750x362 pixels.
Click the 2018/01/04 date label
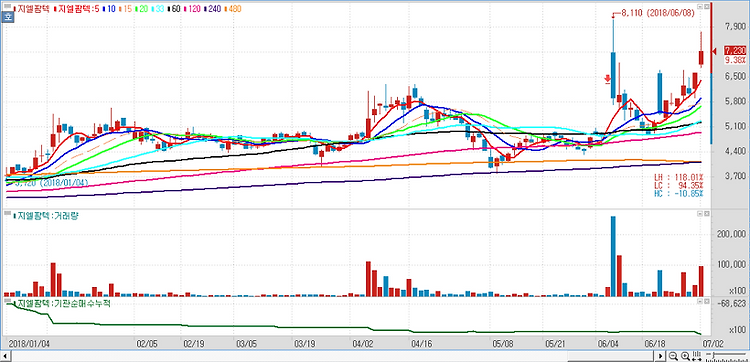coord(29,343)
